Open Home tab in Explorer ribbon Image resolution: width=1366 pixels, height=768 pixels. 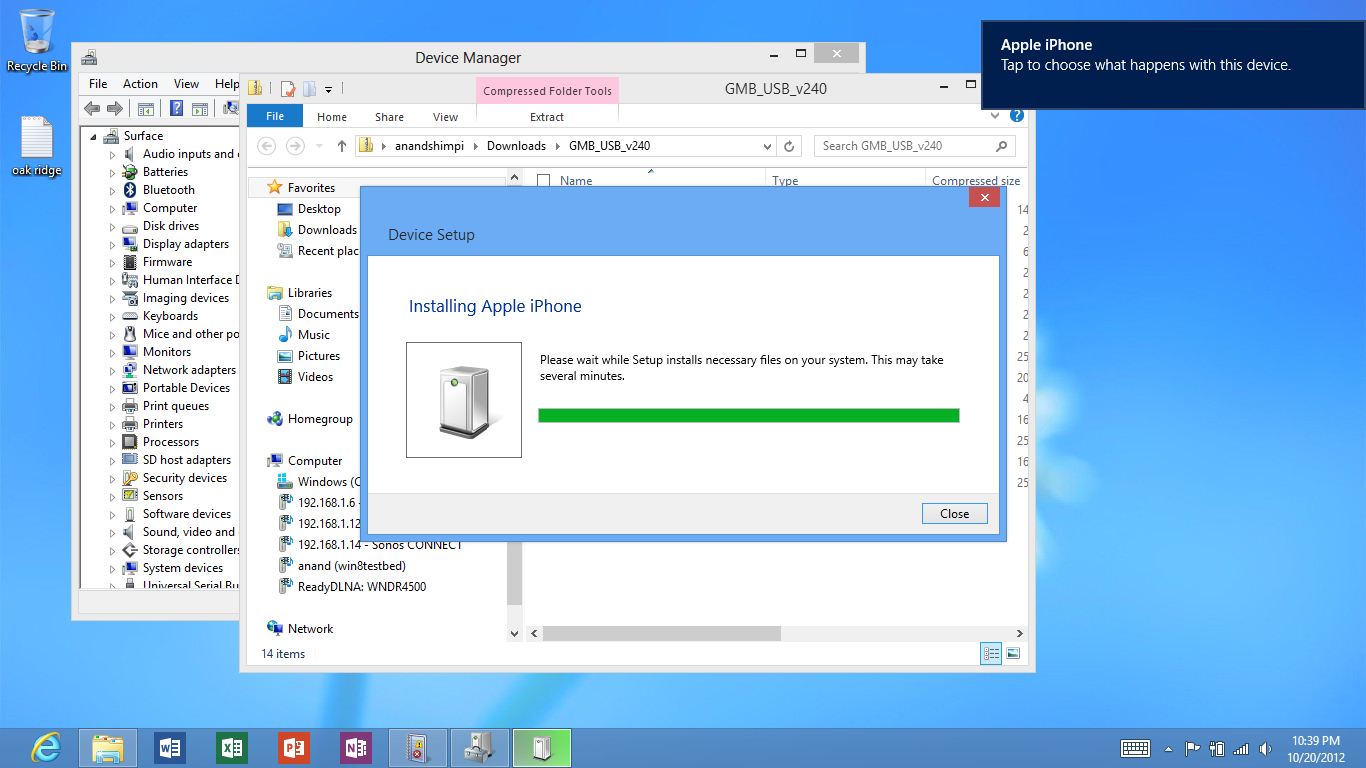(332, 117)
